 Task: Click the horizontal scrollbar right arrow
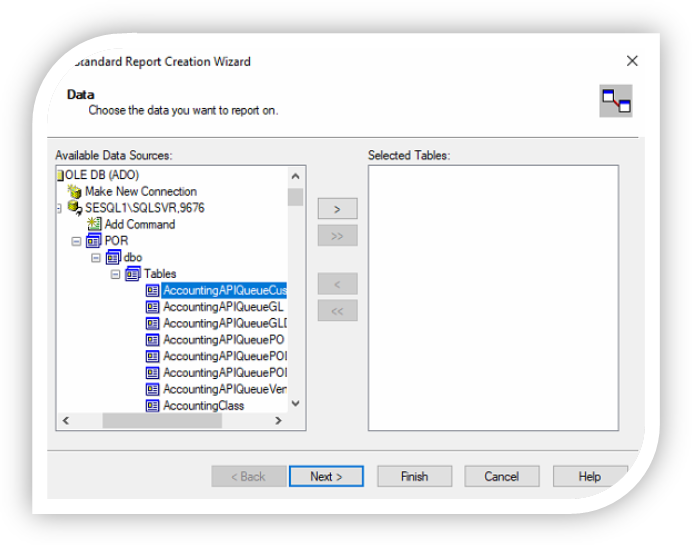tap(279, 422)
